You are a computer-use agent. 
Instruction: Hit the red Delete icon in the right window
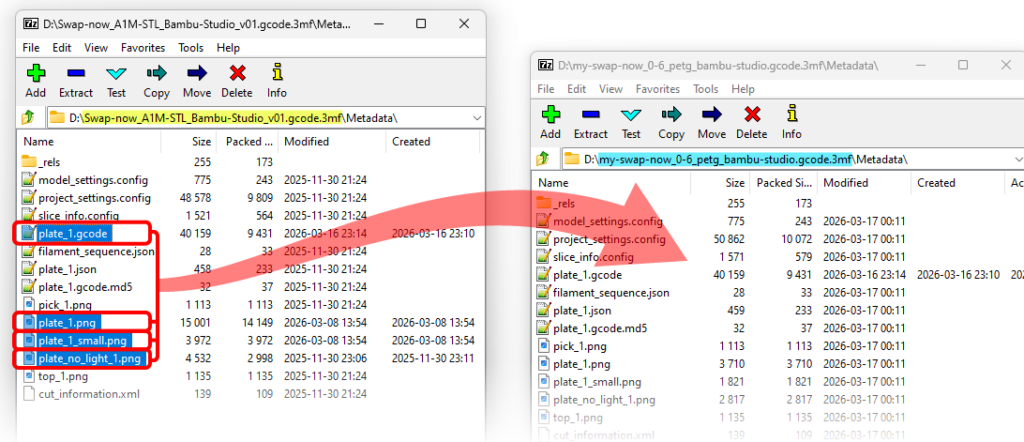(752, 116)
